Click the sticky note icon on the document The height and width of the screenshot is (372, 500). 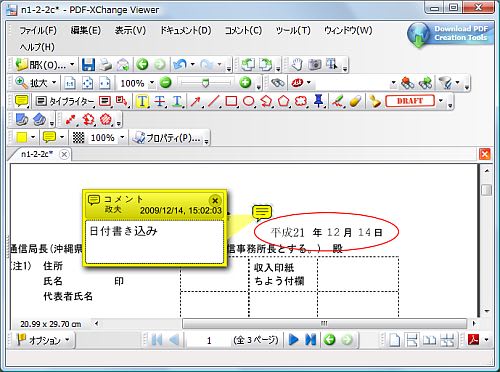(262, 213)
